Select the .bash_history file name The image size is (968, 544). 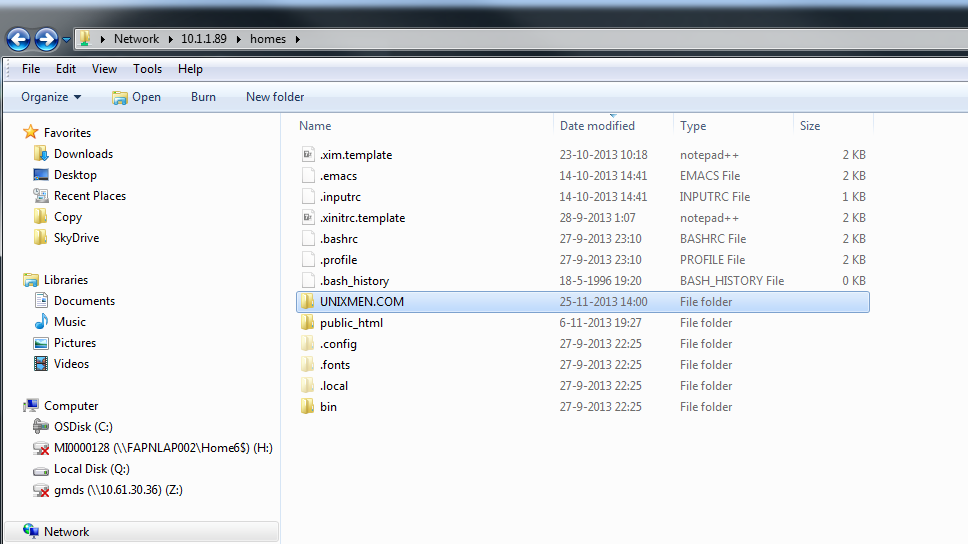354,281
